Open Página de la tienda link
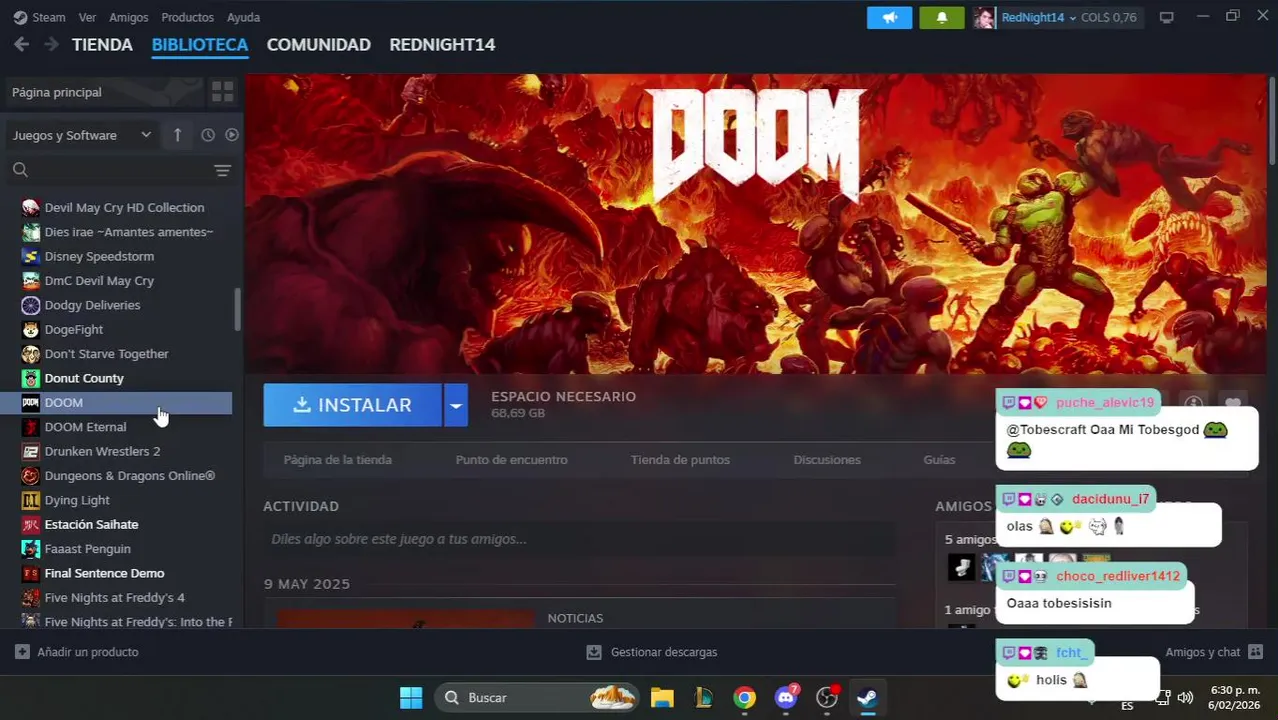The image size is (1278, 720). coord(337,460)
